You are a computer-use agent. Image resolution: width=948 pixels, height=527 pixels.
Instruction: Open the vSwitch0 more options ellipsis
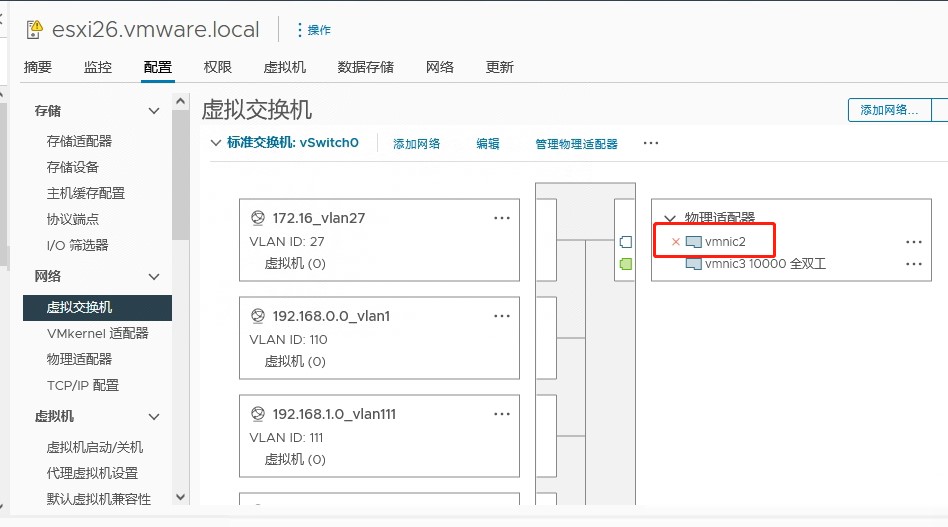pos(651,143)
